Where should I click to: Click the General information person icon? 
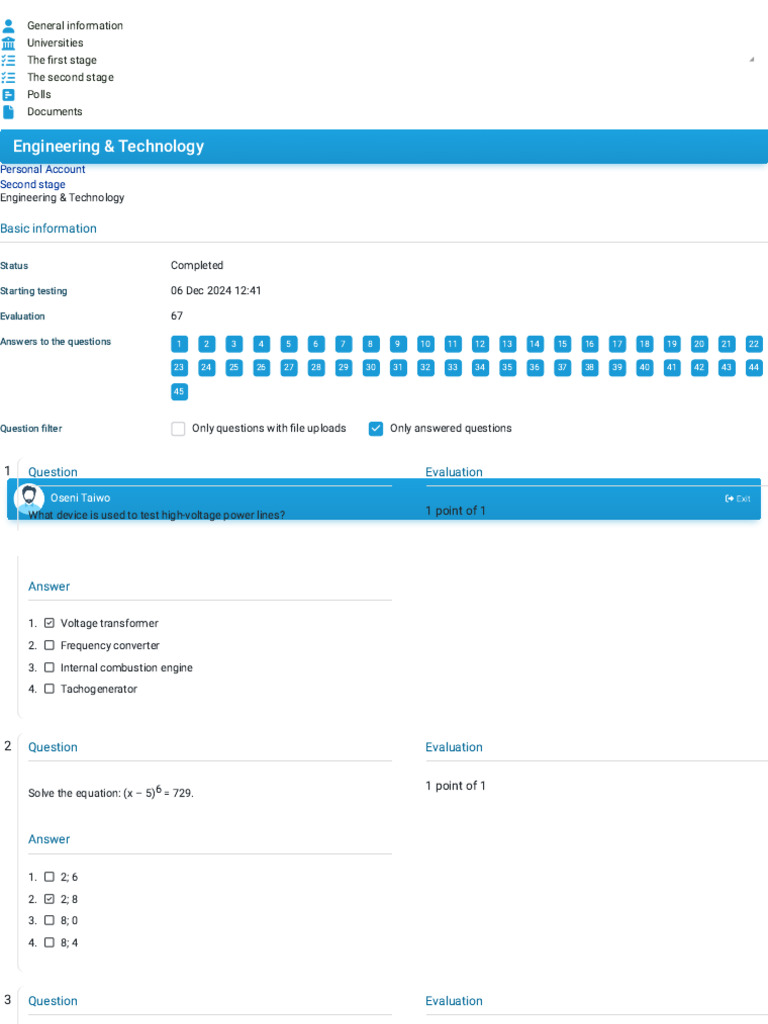point(8,25)
